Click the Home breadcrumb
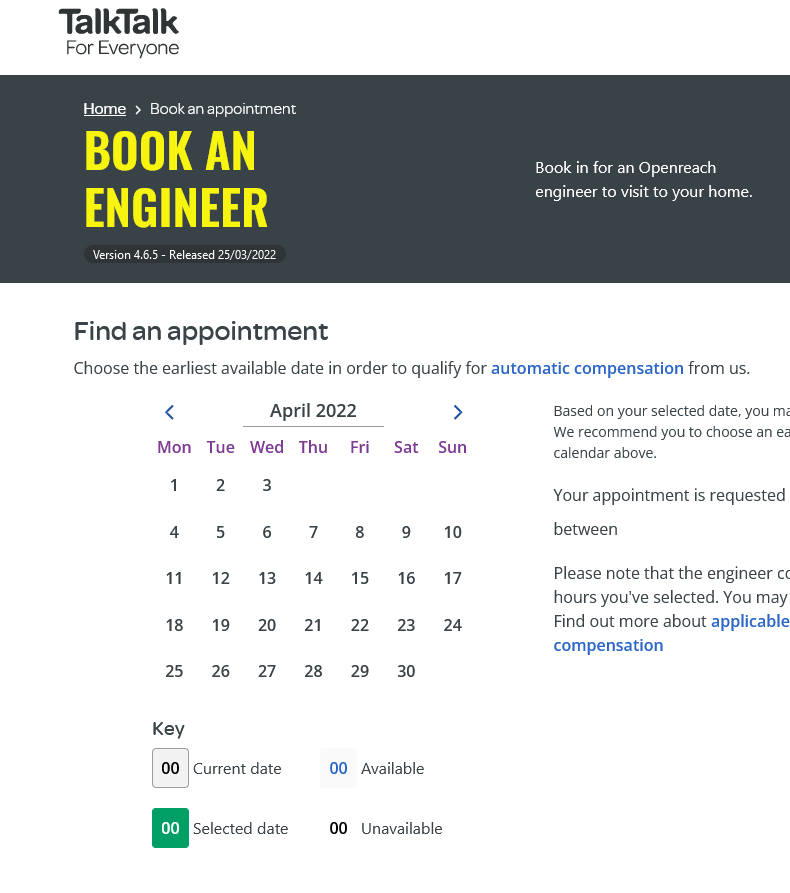Viewport: 790px width, 893px height. [x=104, y=109]
